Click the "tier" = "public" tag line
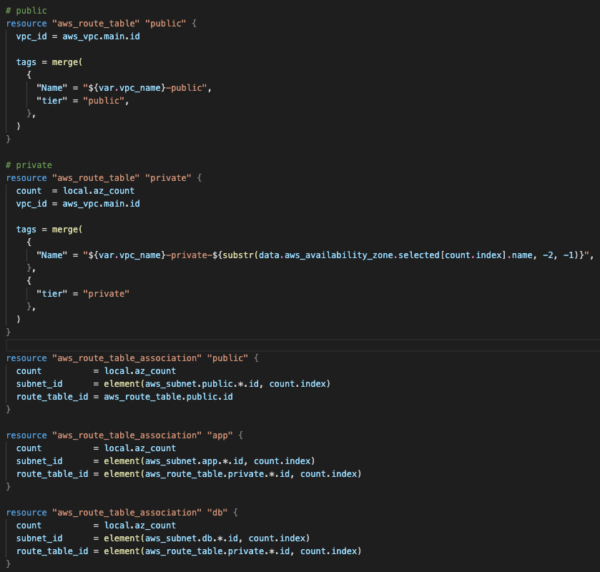600x572 pixels. point(82,100)
